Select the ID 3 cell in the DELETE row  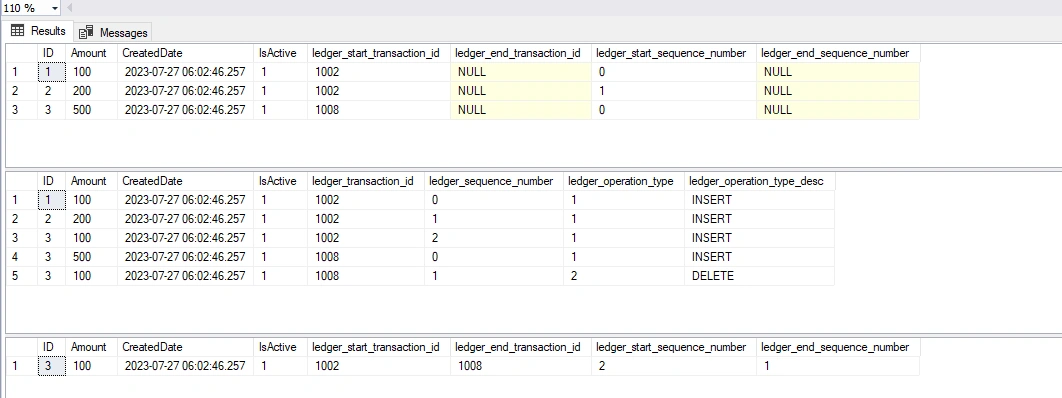tap(51, 275)
